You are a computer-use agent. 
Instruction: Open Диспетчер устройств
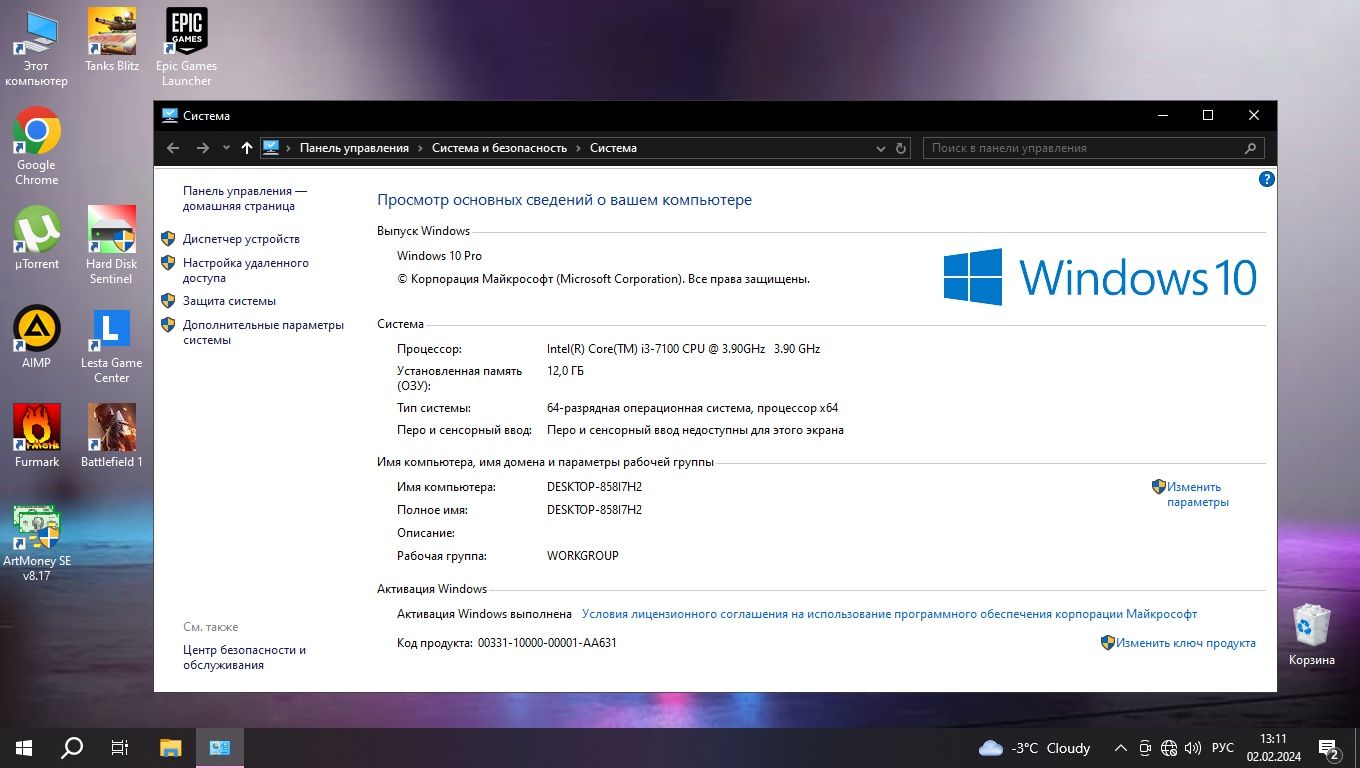coord(241,239)
